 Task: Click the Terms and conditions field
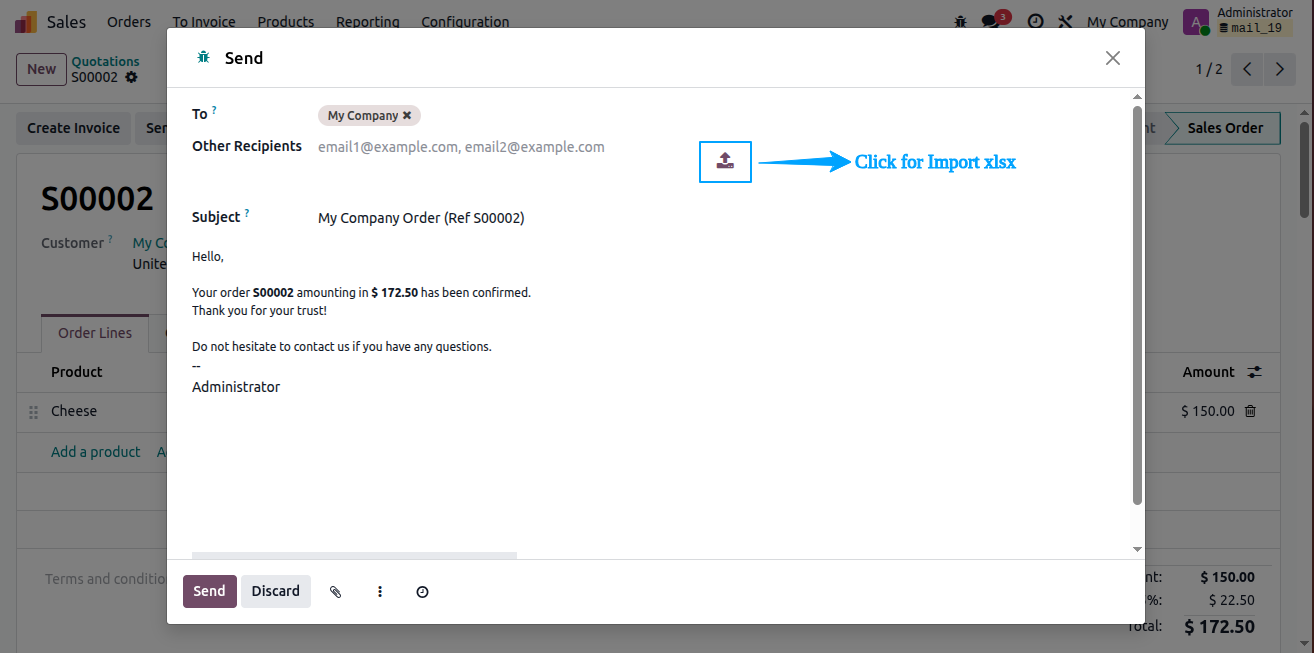[x=105, y=579]
